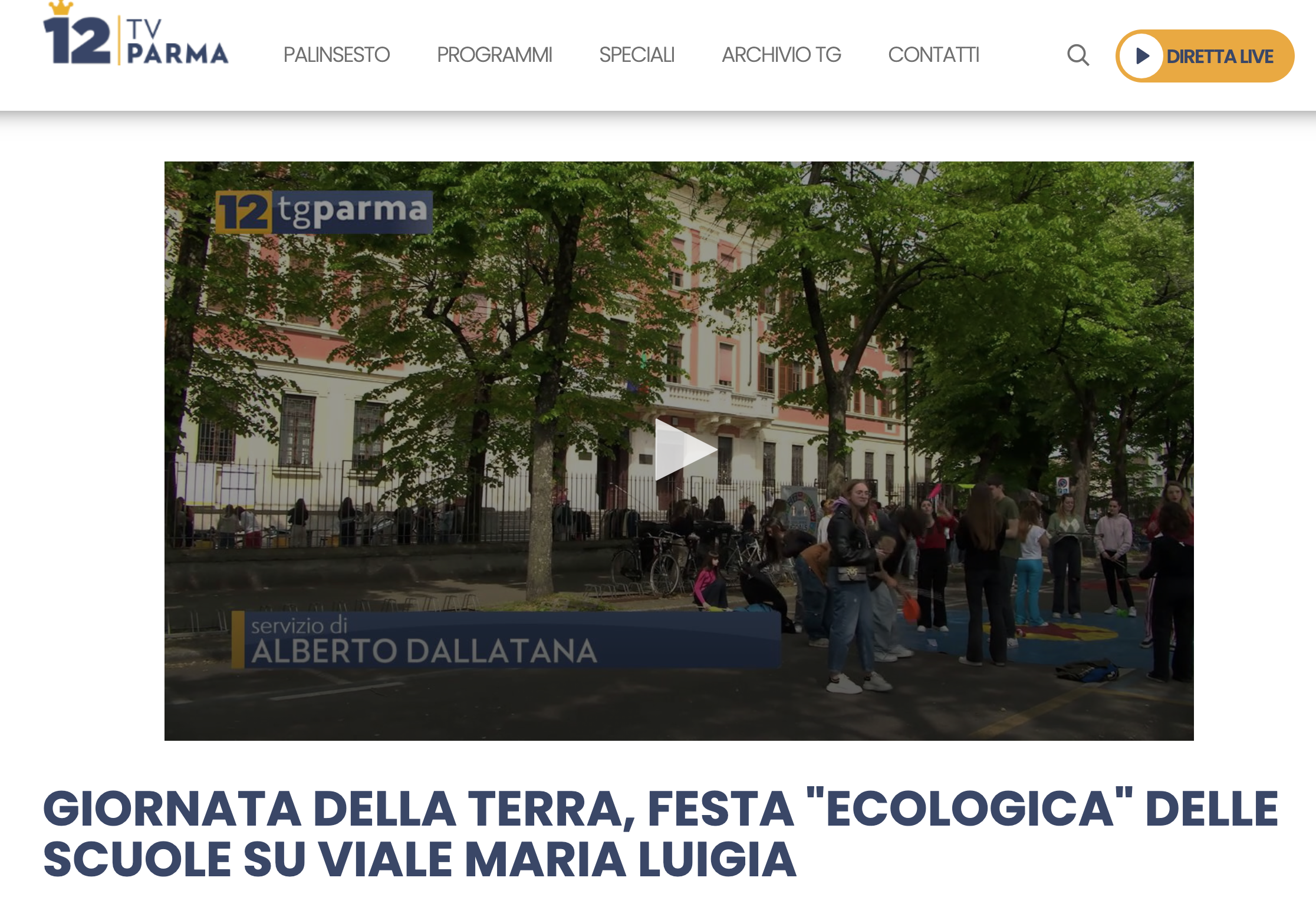Image resolution: width=1316 pixels, height=904 pixels.
Task: Click the round play icon inside Diretta Live
Action: (1141, 56)
